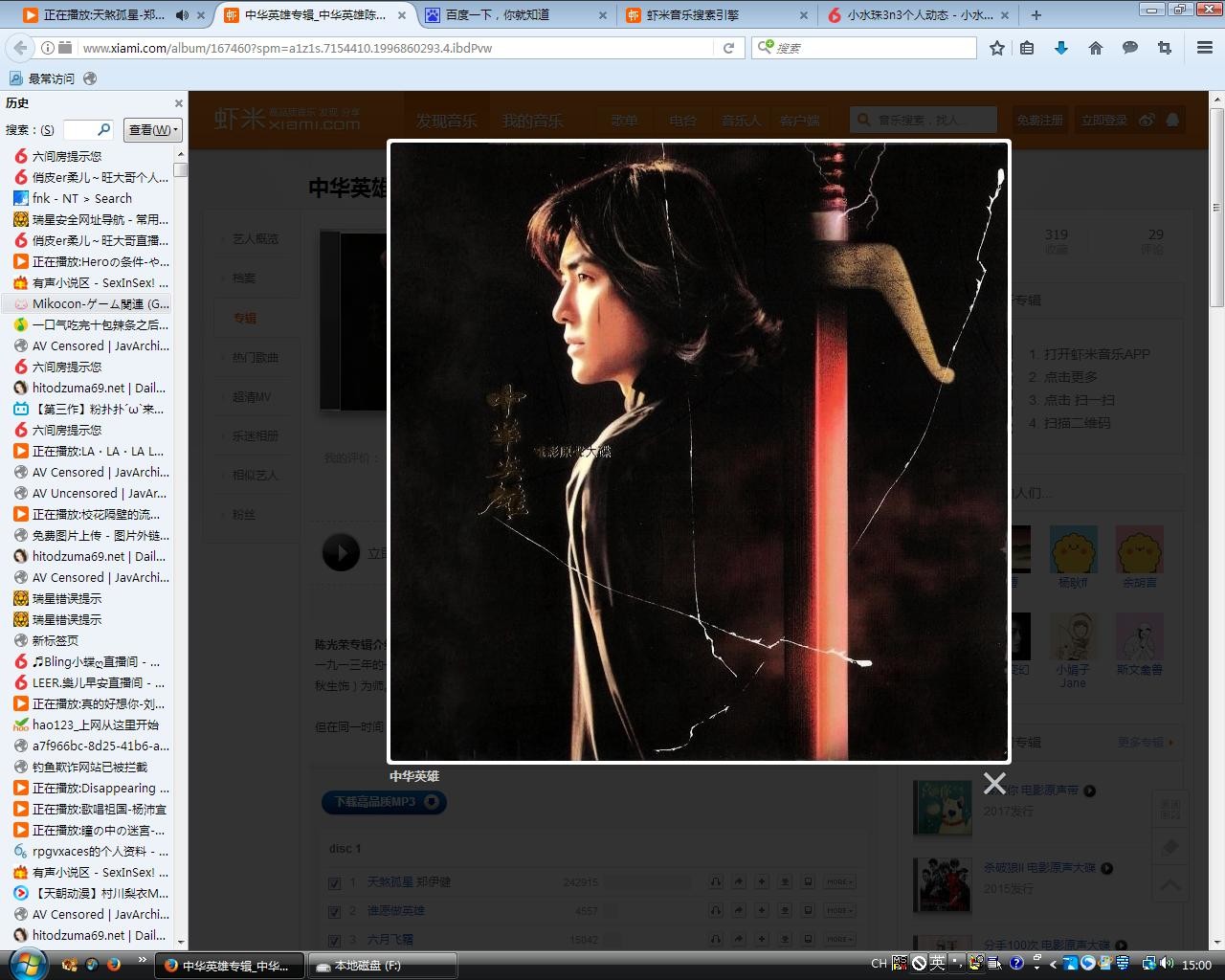Open site information icon in address bar
The height and width of the screenshot is (980, 1225).
pos(48,48)
